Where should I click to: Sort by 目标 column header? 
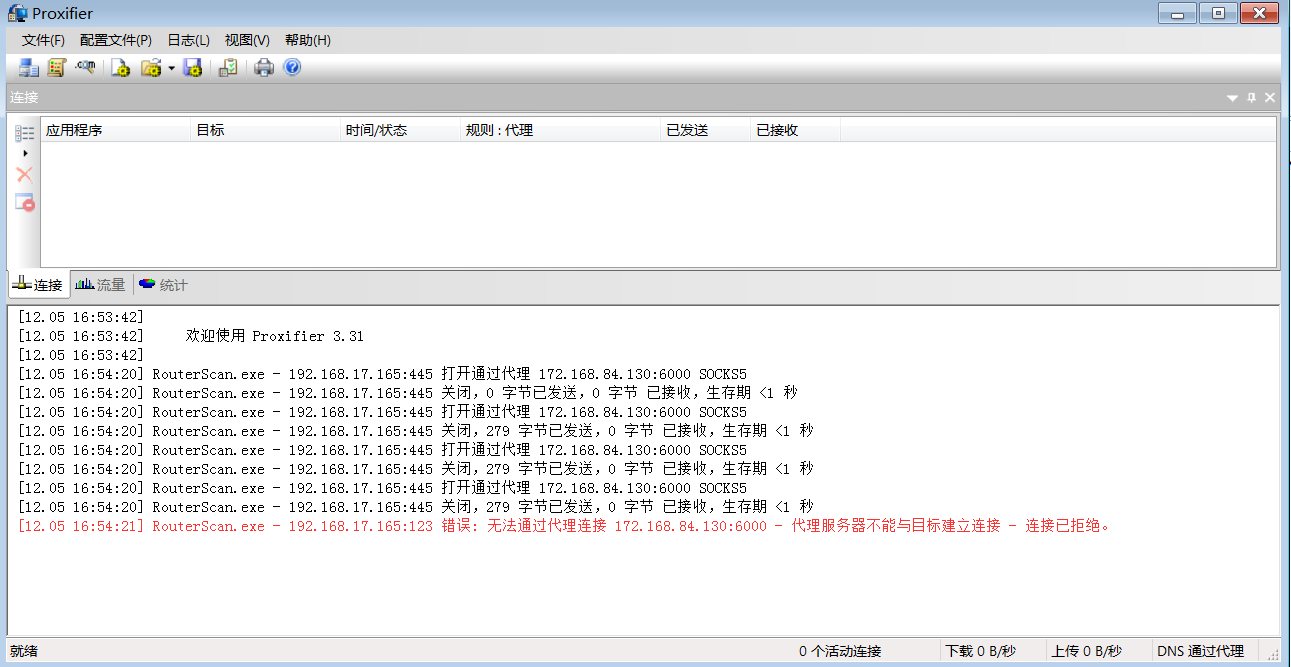pos(265,130)
